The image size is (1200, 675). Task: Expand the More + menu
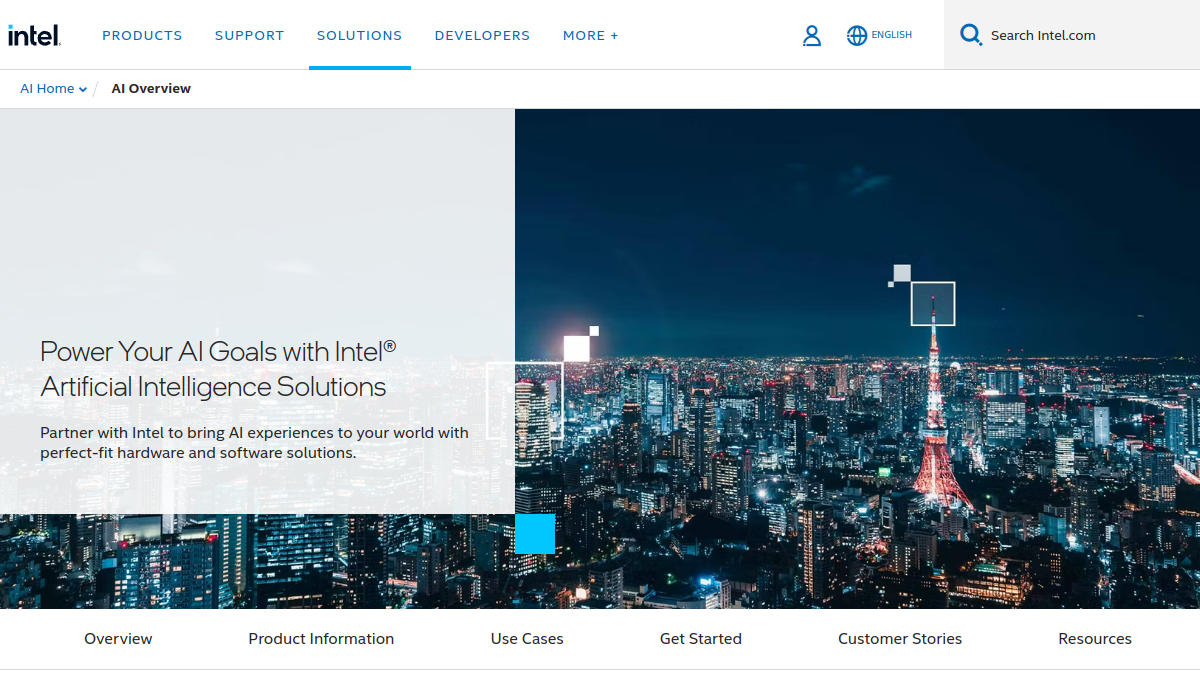(x=591, y=35)
